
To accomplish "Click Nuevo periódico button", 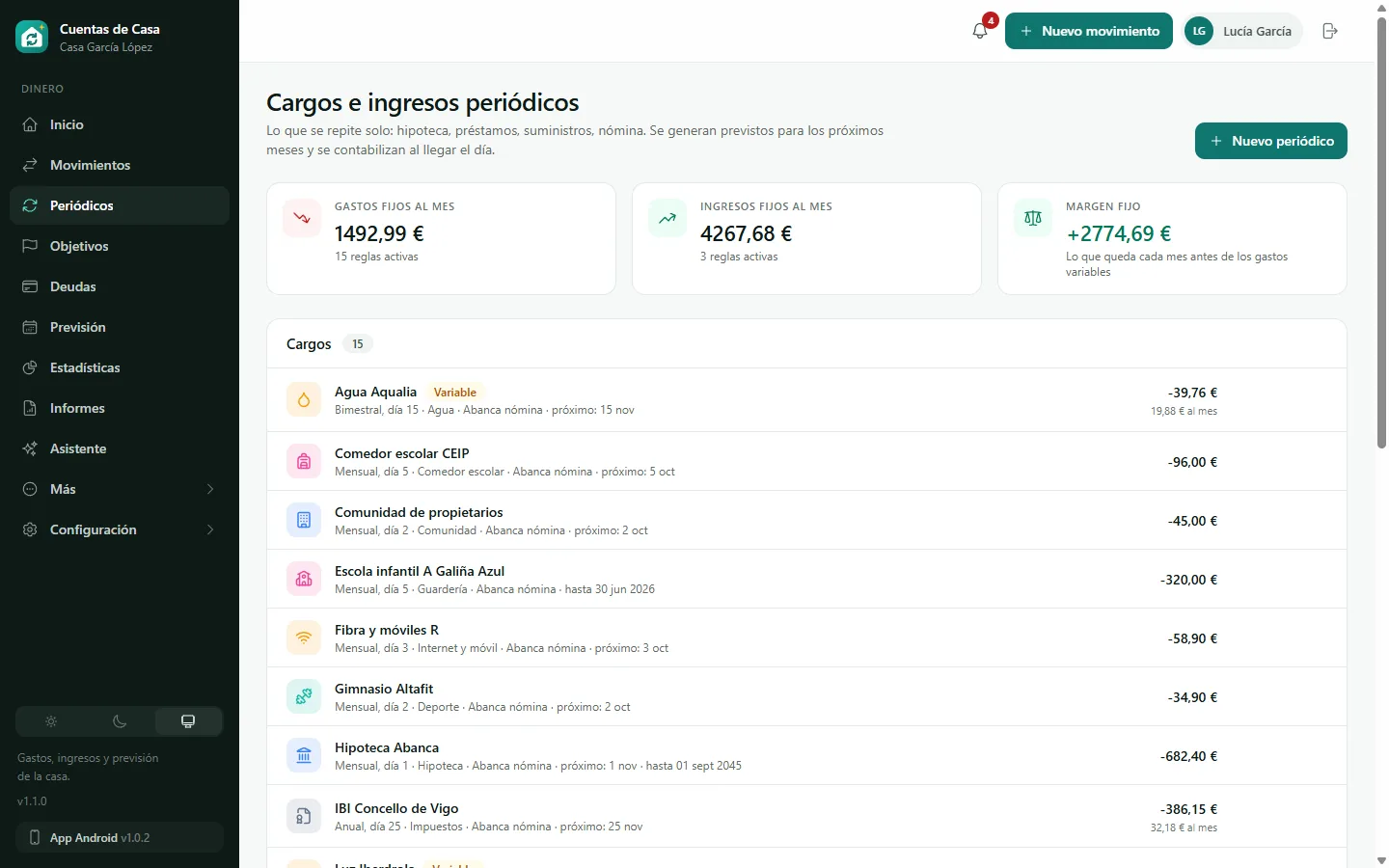I will click(x=1271, y=141).
